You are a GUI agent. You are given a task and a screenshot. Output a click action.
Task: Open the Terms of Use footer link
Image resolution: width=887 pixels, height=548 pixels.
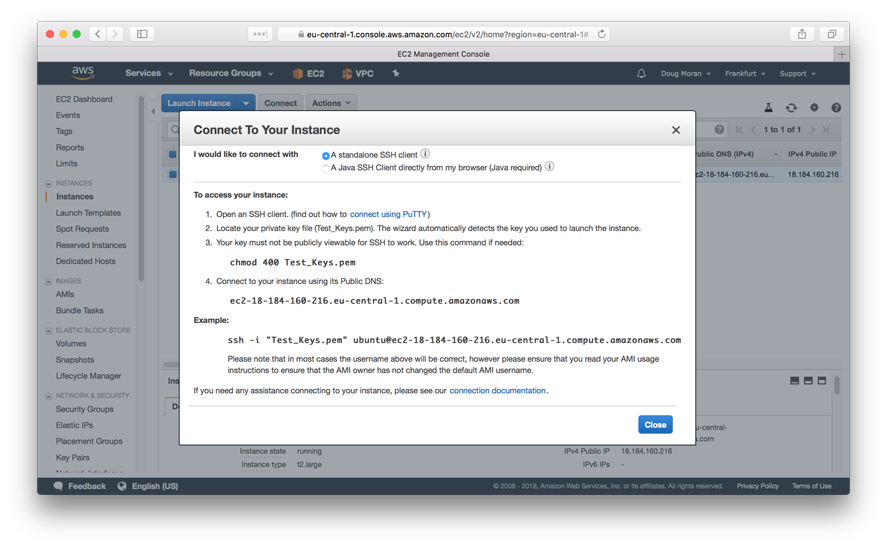pyautogui.click(x=811, y=486)
